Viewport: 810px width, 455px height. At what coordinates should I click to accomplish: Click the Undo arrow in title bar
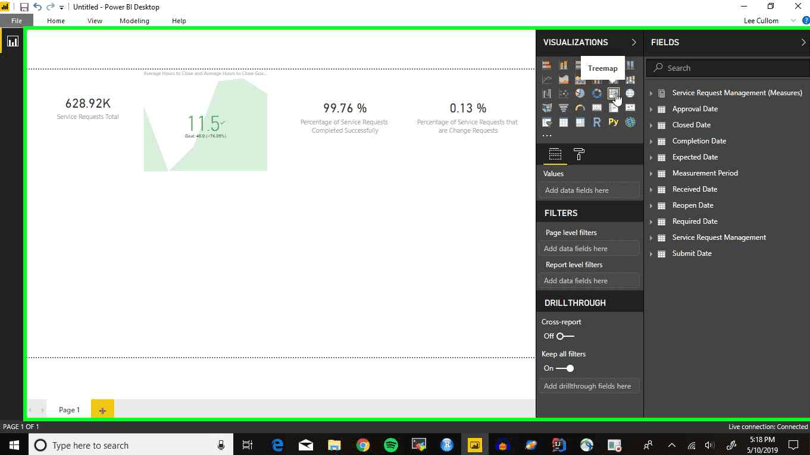pos(37,7)
